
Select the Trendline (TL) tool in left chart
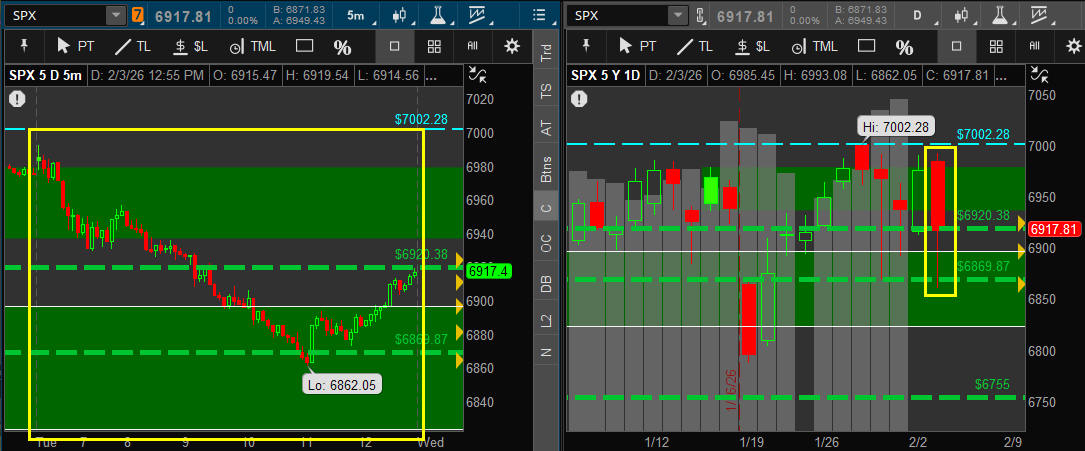point(131,46)
